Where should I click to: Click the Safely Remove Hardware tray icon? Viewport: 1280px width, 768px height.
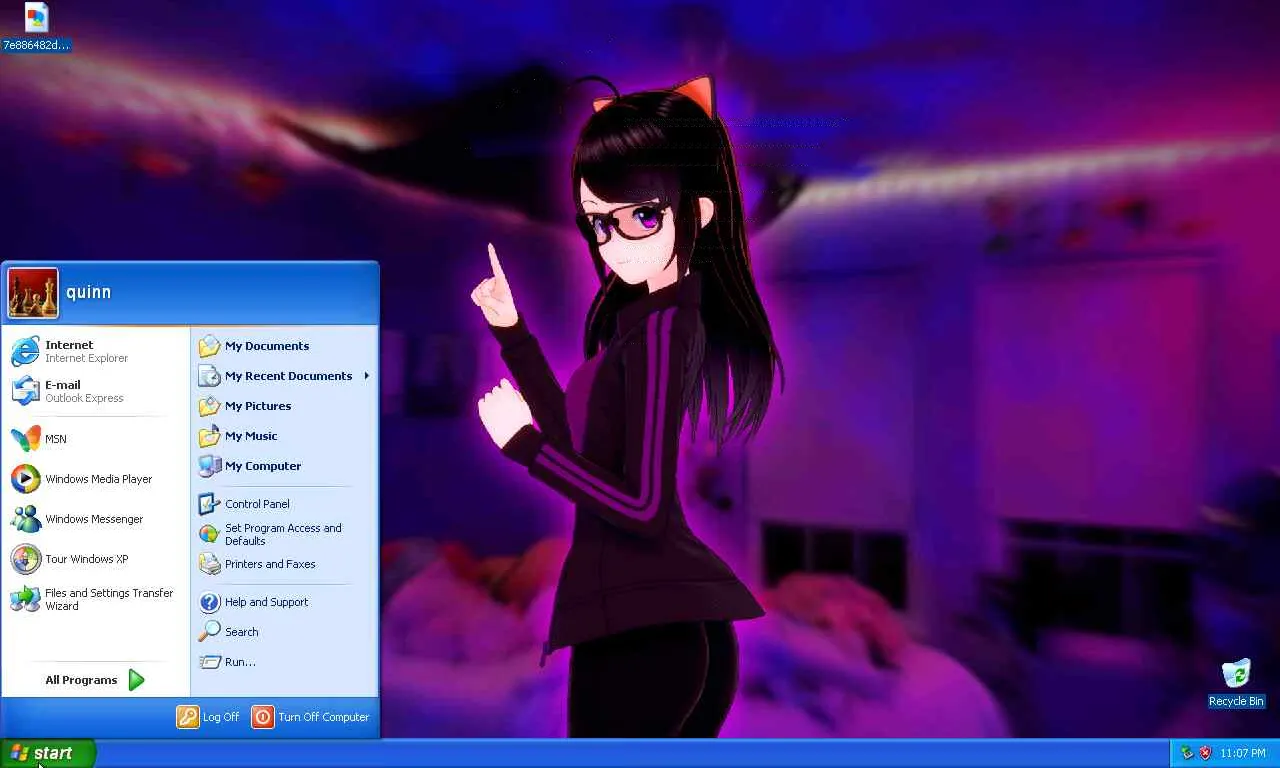[1187, 753]
